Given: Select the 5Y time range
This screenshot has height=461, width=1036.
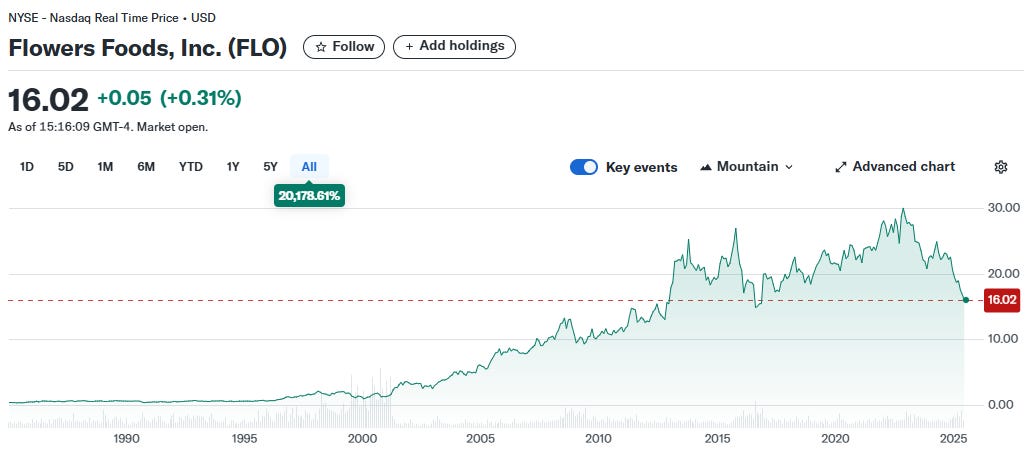Looking at the screenshot, I should click(x=270, y=166).
